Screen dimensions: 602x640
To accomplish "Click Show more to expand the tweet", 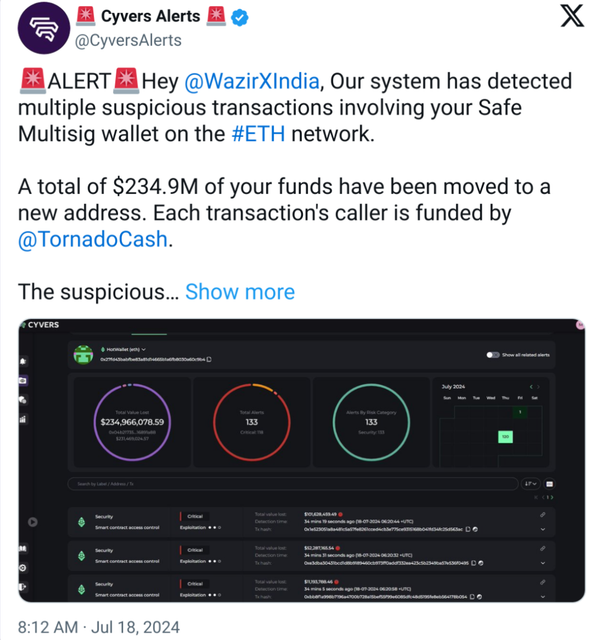I will coord(240,292).
